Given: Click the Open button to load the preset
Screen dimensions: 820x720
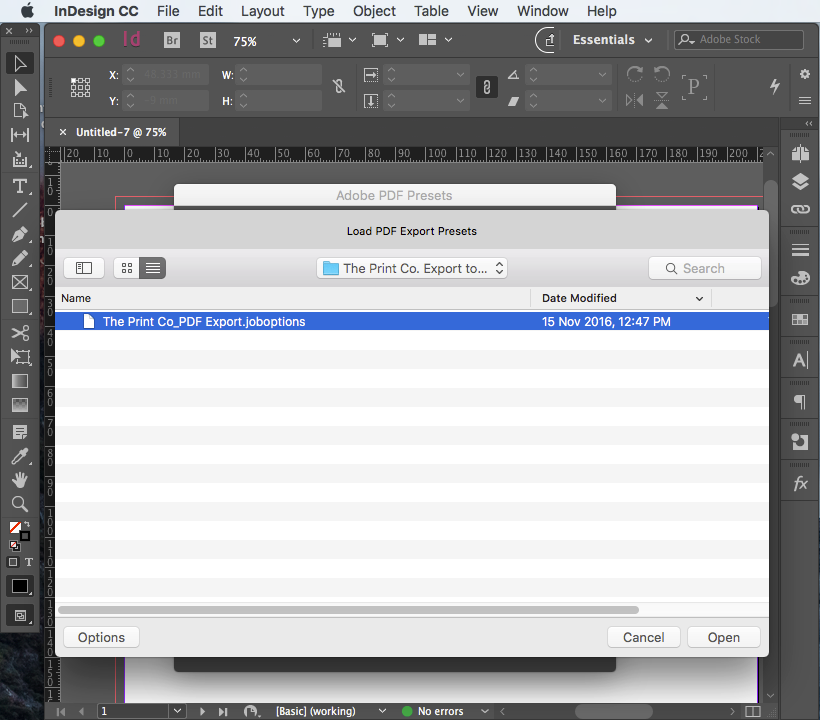Looking at the screenshot, I should point(723,637).
